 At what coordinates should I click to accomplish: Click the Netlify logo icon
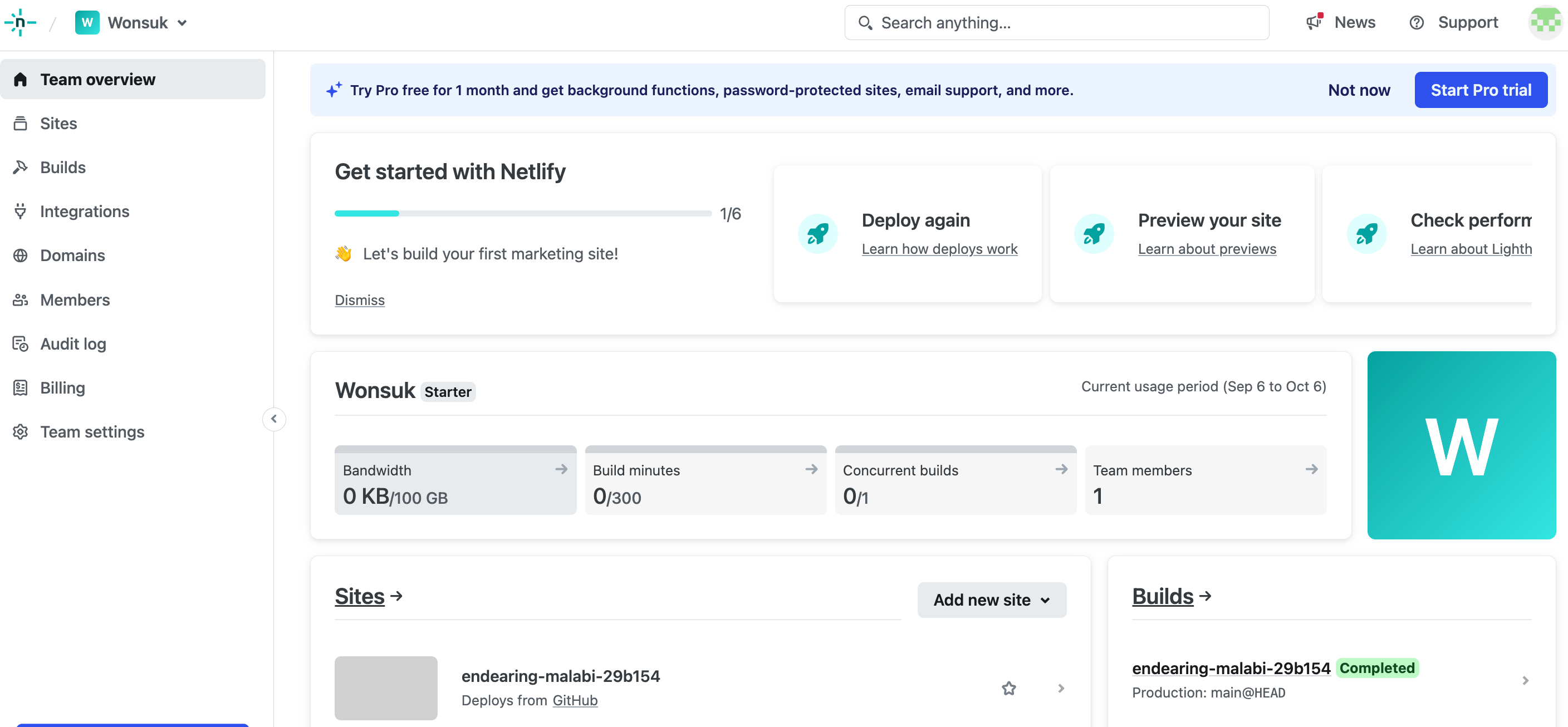click(20, 22)
